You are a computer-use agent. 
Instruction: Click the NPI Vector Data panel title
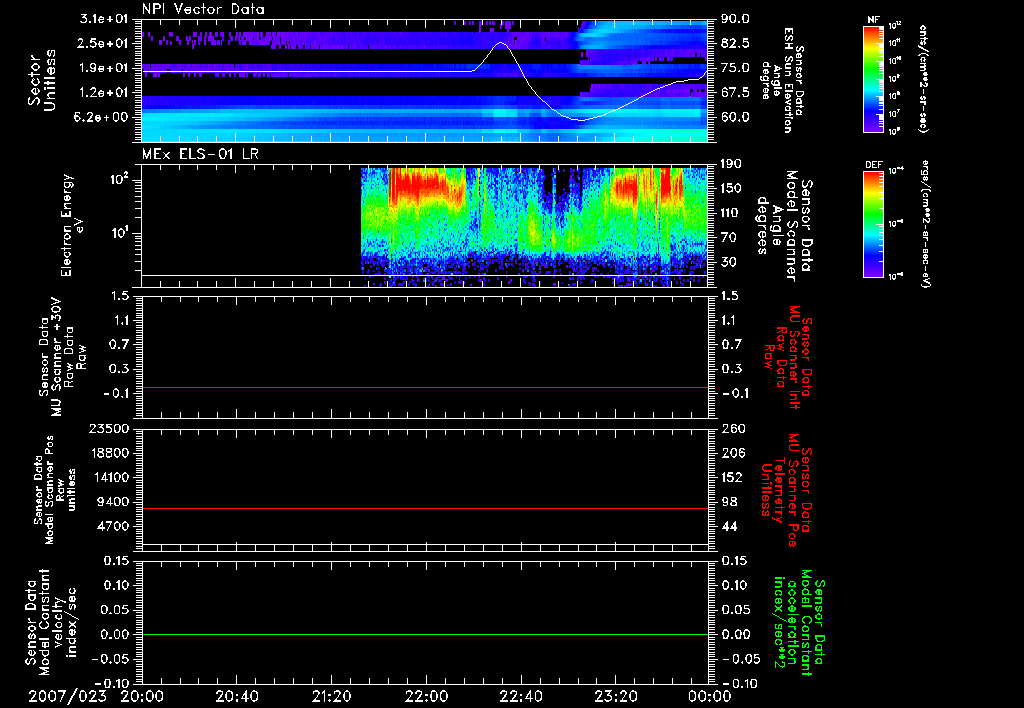(x=201, y=10)
